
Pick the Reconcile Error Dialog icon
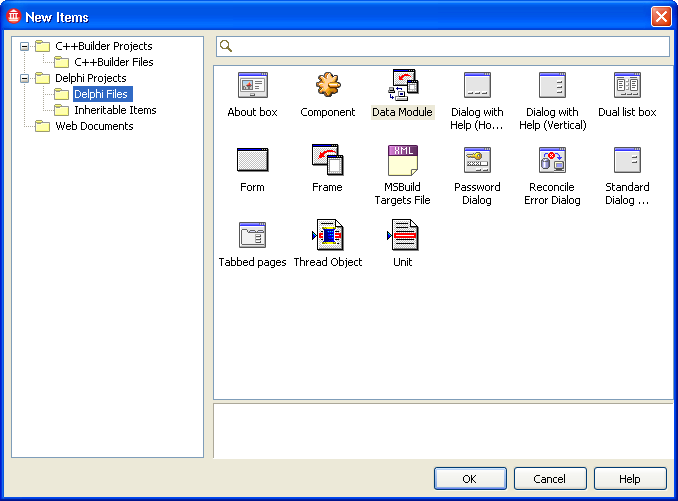(x=552, y=160)
